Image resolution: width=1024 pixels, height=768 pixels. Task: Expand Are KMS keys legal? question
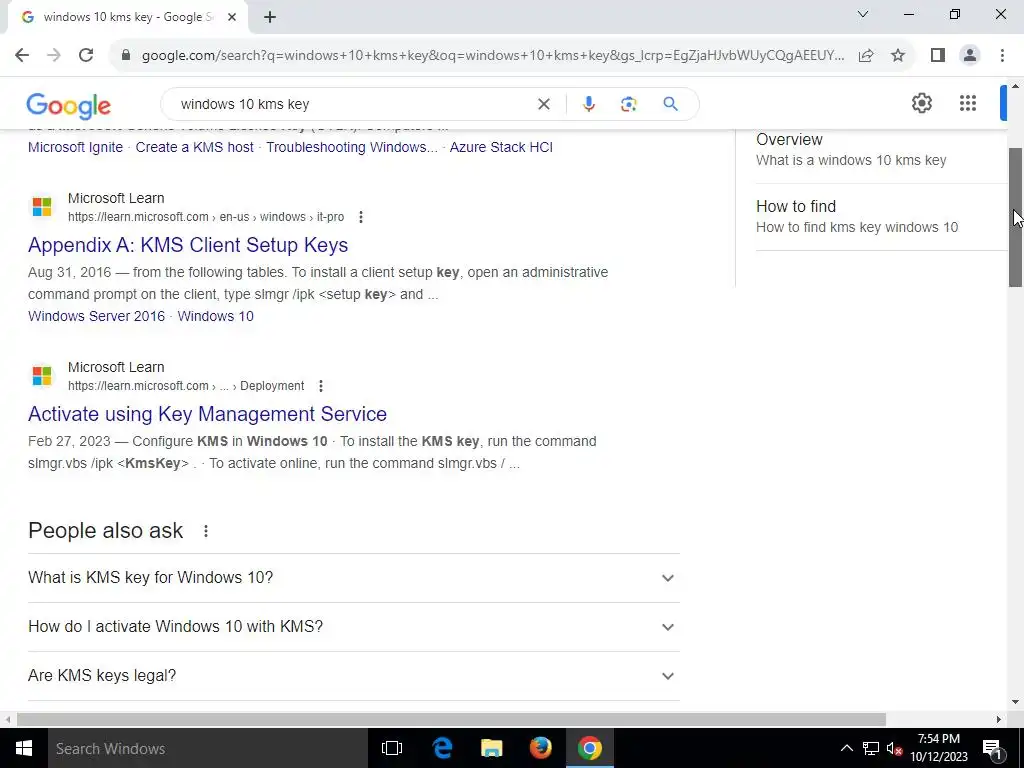click(354, 676)
